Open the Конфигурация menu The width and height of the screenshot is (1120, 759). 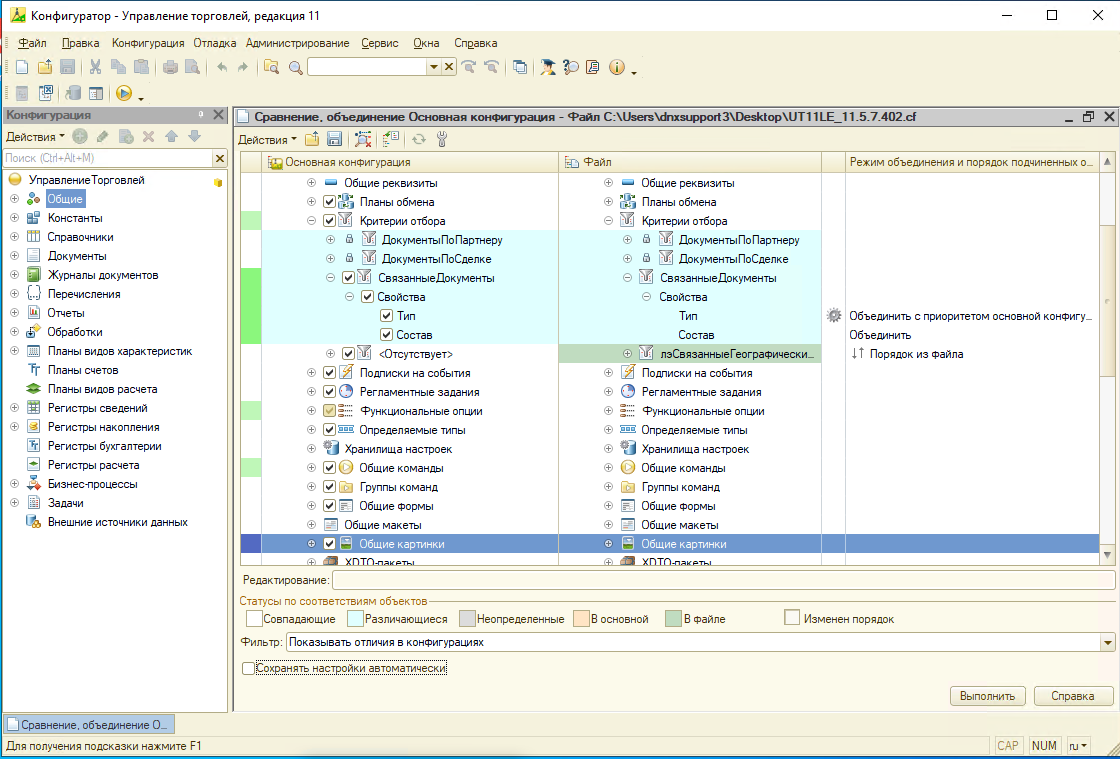click(x=148, y=43)
